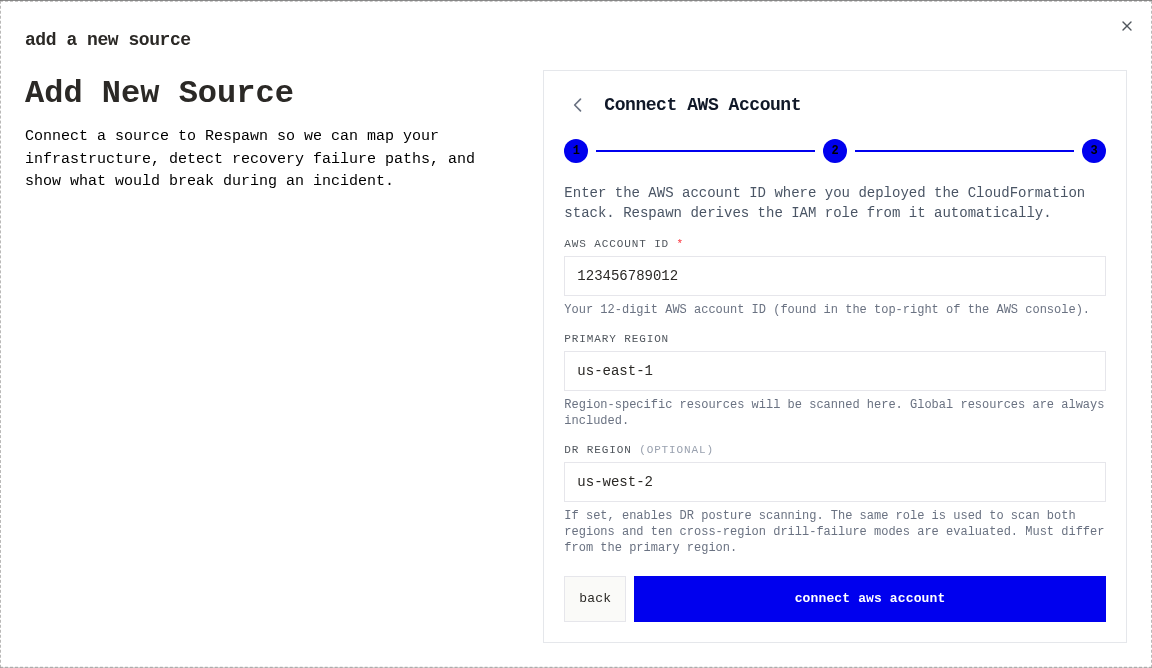The image size is (1152, 668).
Task: Click the connect aws account button
Action: [870, 599]
